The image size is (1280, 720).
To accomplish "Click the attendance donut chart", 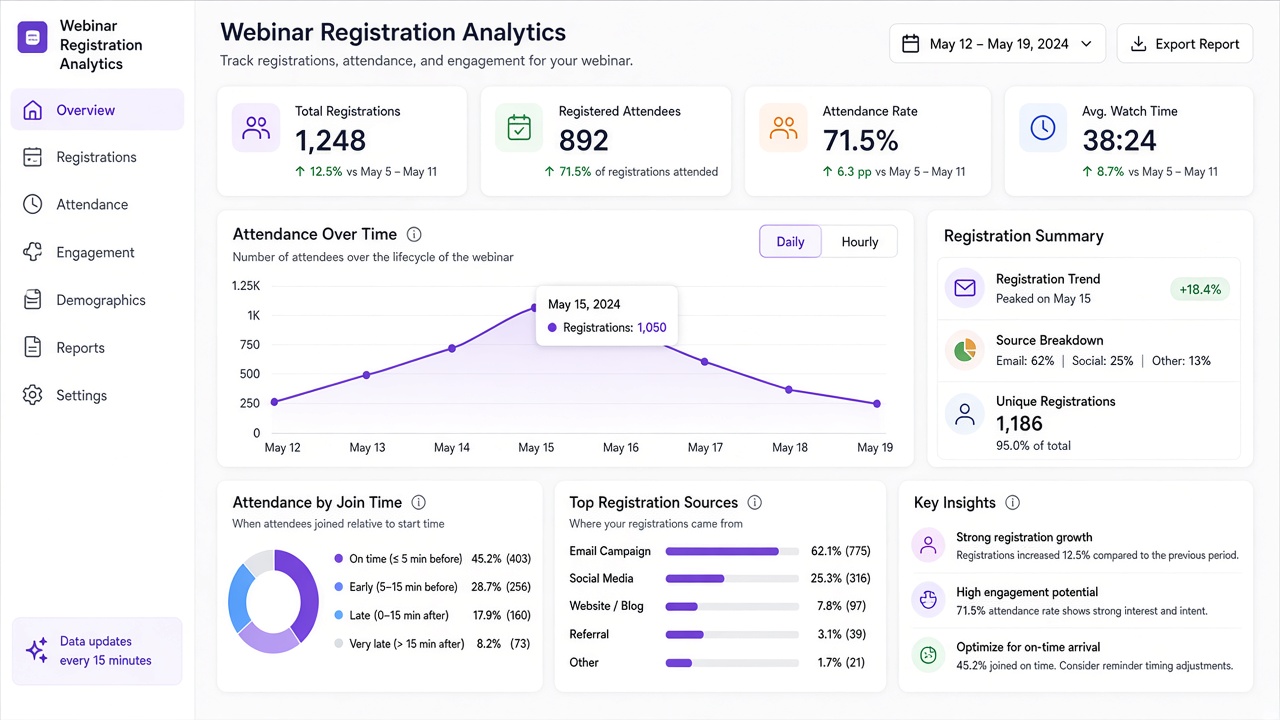I will click(274, 601).
